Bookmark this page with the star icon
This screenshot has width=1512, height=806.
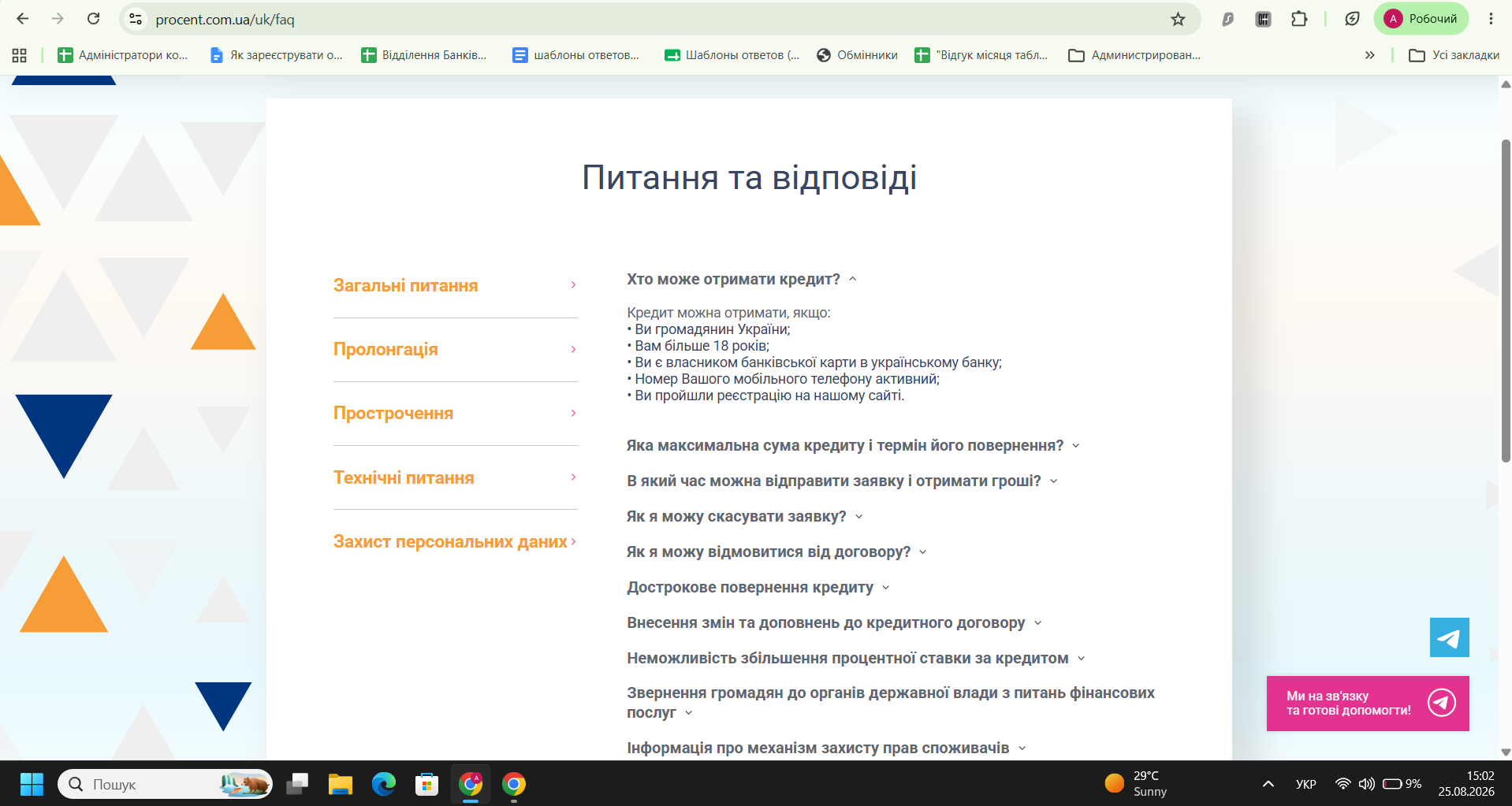pyautogui.click(x=1178, y=19)
